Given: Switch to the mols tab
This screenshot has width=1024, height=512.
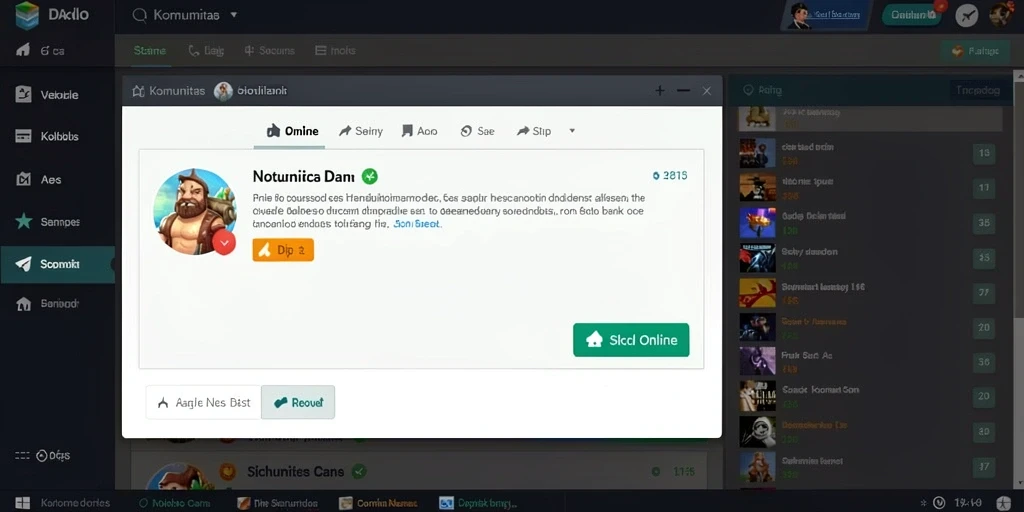Looking at the screenshot, I should click(x=335, y=50).
